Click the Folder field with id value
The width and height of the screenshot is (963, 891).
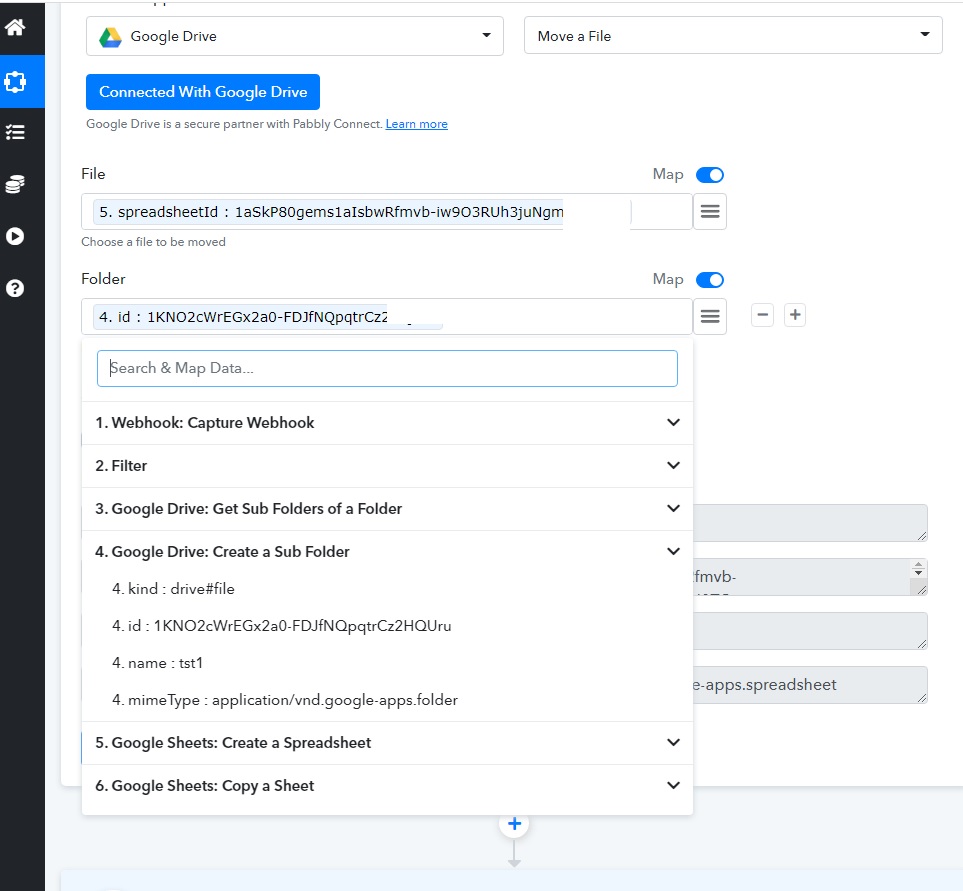(387, 316)
